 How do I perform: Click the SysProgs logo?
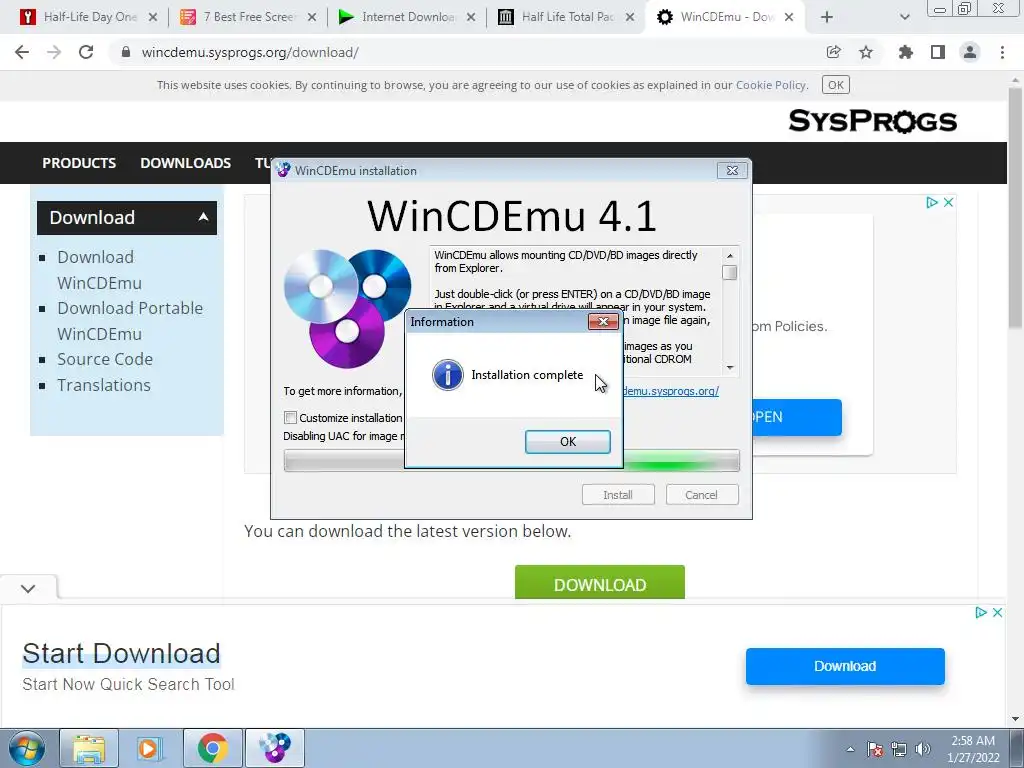[x=872, y=121]
